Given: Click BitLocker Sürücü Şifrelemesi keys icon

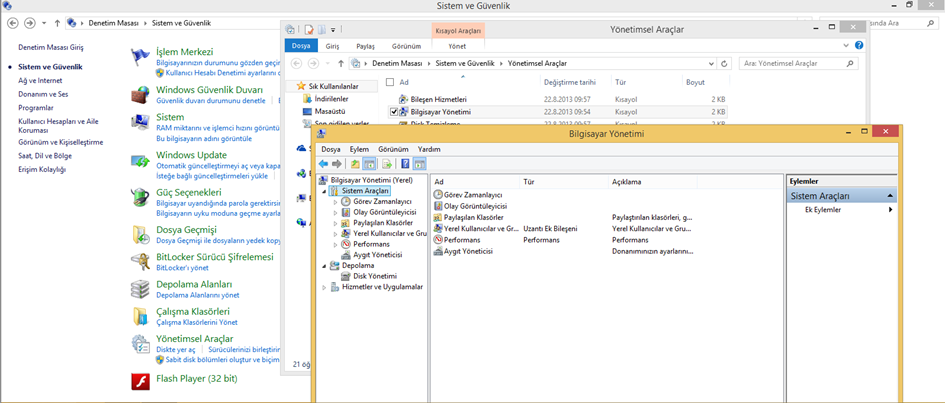Looking at the screenshot, I should 140,261.
